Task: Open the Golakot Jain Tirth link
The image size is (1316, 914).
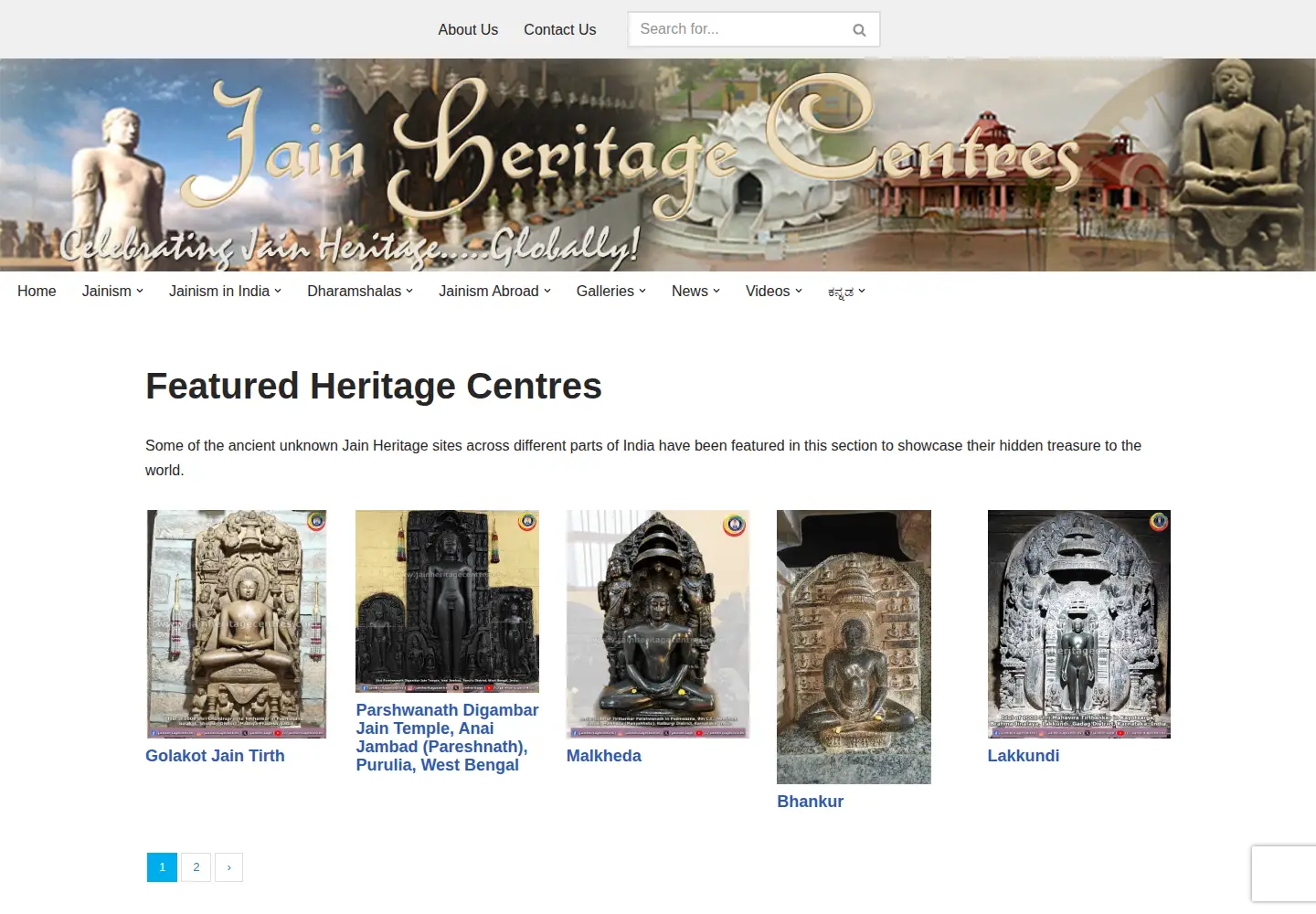Action: click(x=215, y=756)
